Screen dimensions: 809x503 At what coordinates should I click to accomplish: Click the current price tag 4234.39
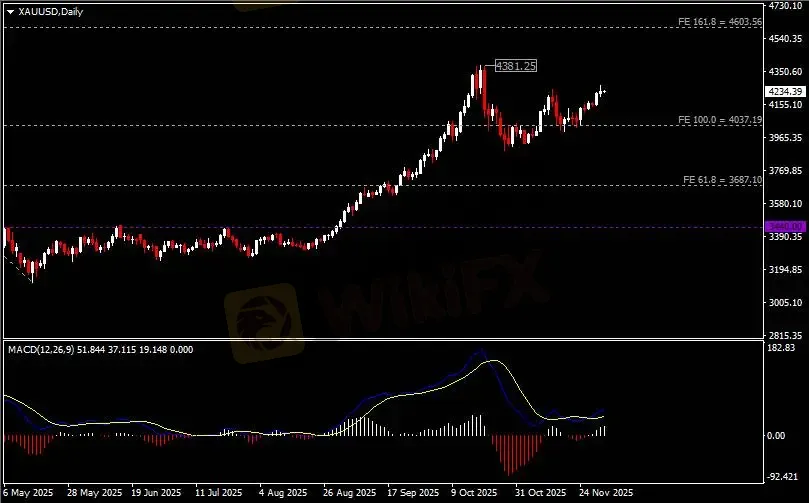click(x=785, y=91)
